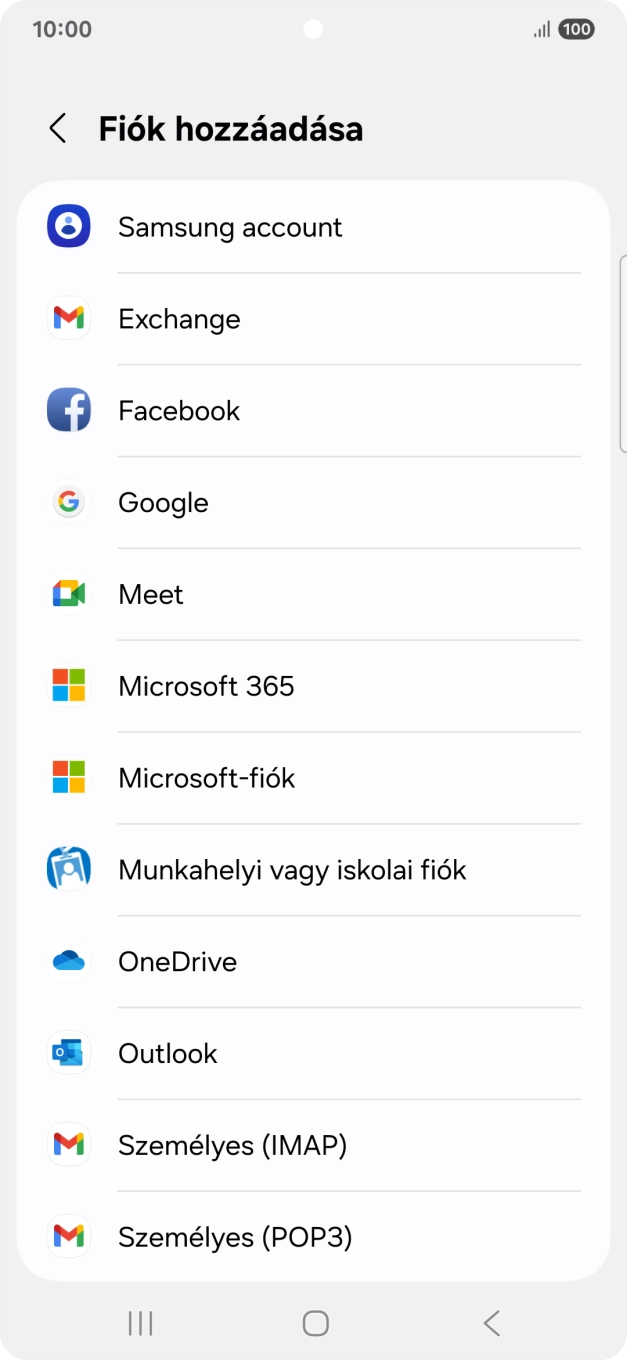
Task: Select the Facebook list entry
Action: (x=179, y=410)
